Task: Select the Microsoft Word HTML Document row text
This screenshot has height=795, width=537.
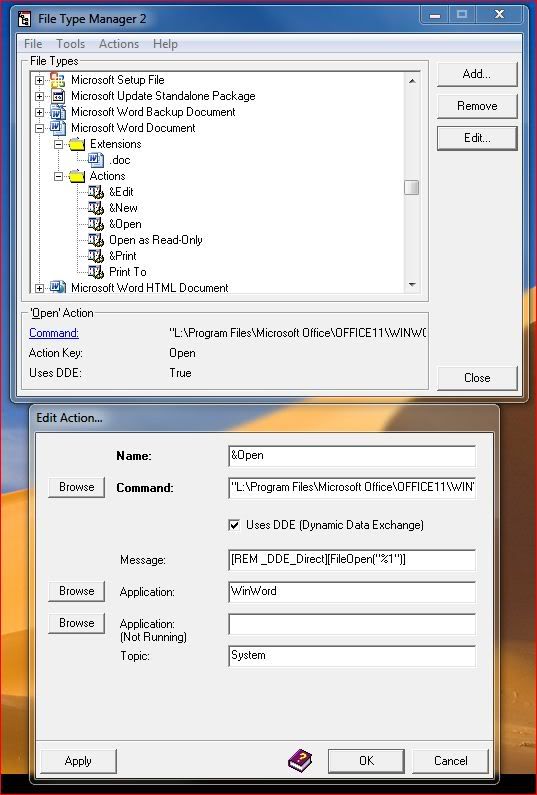Action: coord(150,288)
